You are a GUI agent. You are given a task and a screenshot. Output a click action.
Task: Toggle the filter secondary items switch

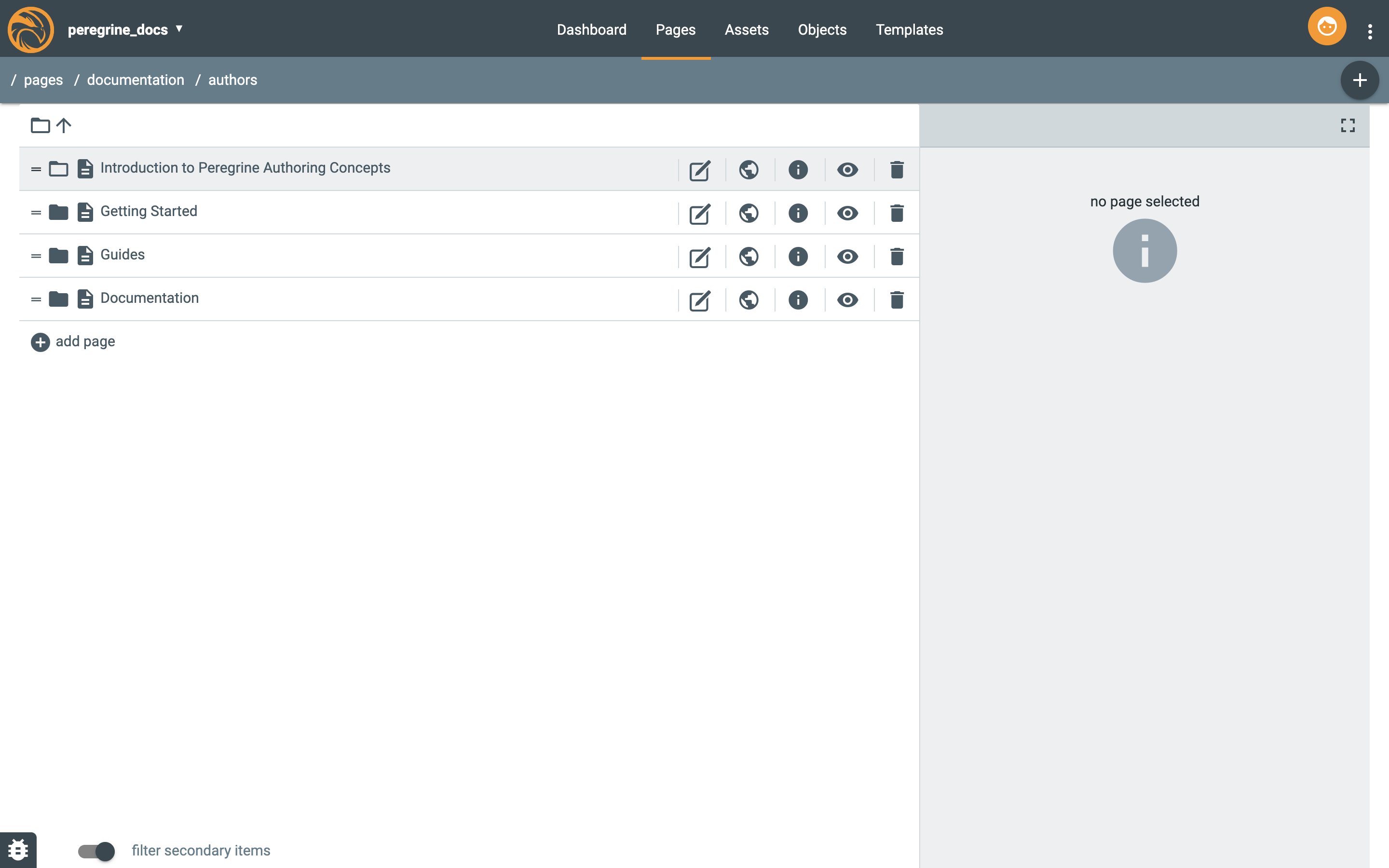pyautogui.click(x=96, y=850)
